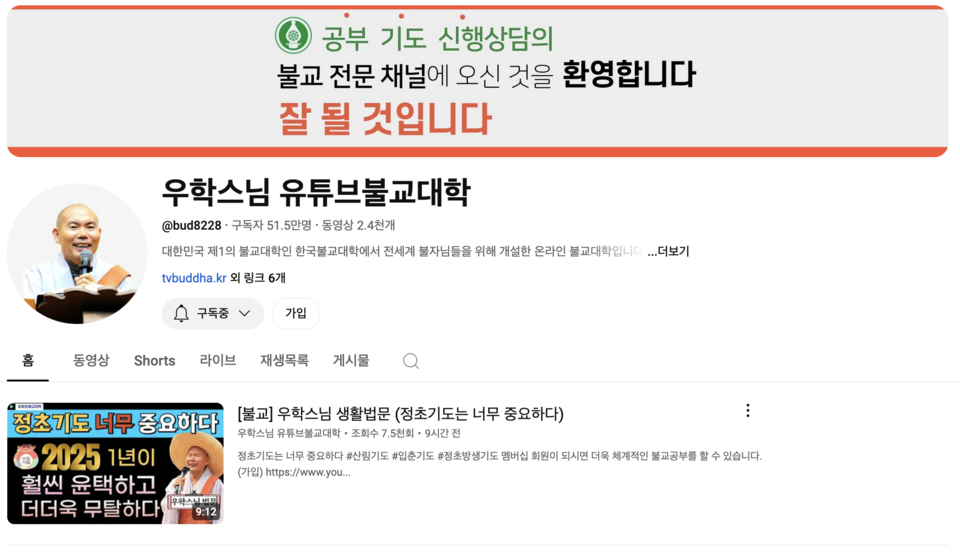Image resolution: width=960 pixels, height=557 pixels.
Task: Click the notification bell icon on subscribe button
Action: click(181, 313)
